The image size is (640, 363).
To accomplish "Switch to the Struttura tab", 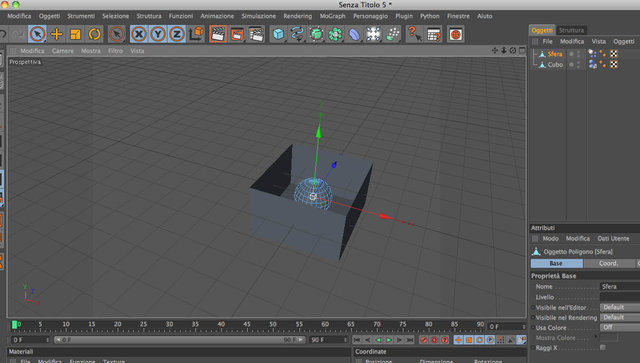I will (571, 30).
